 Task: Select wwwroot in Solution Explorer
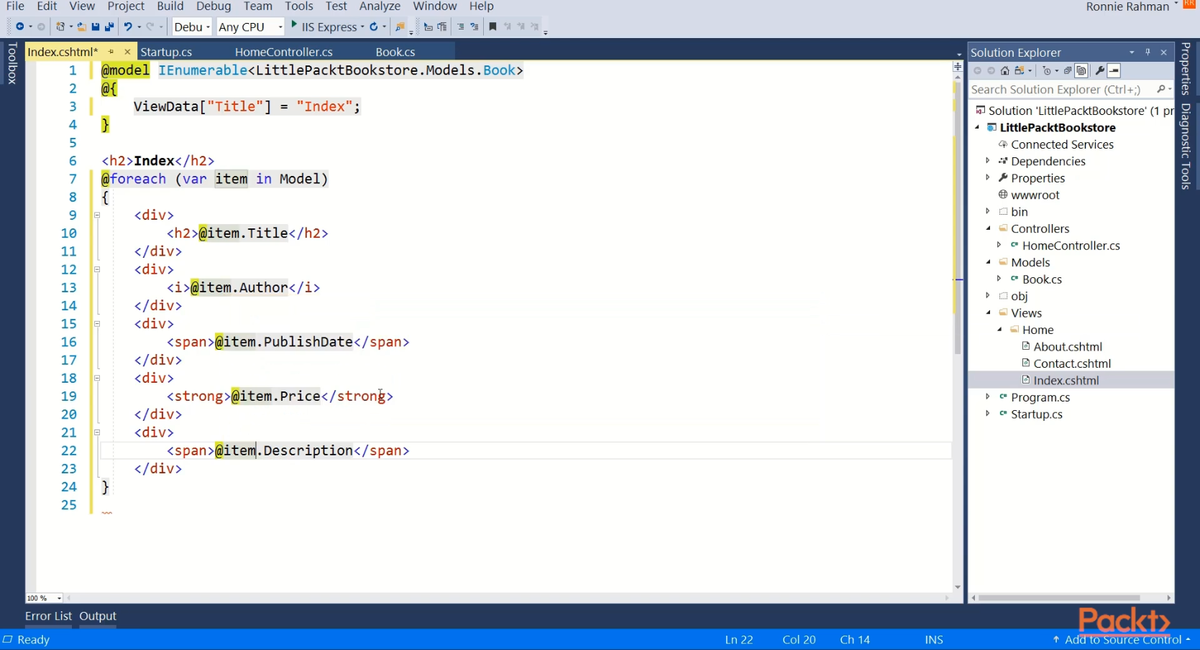[x=1035, y=195]
